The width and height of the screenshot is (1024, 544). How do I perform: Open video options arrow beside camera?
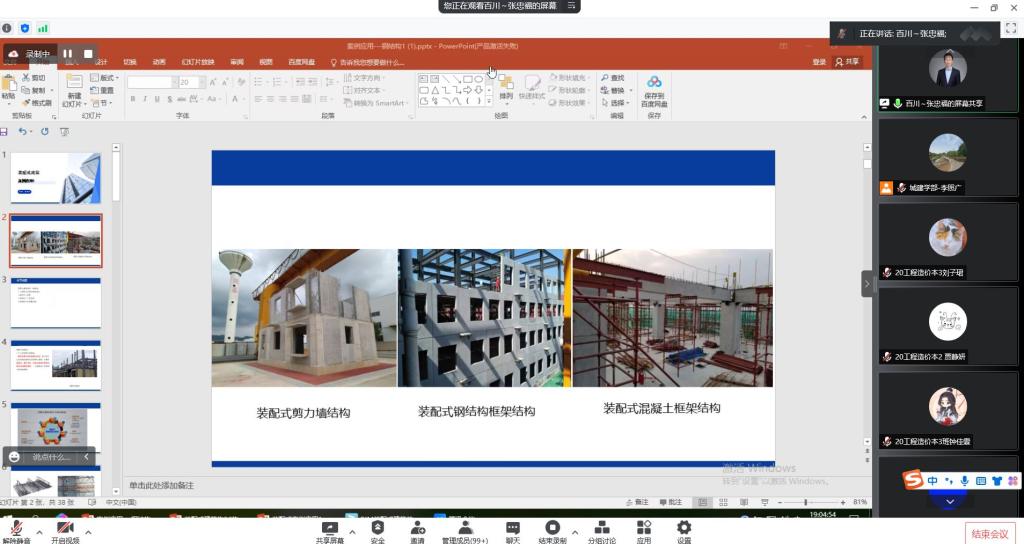point(88,532)
